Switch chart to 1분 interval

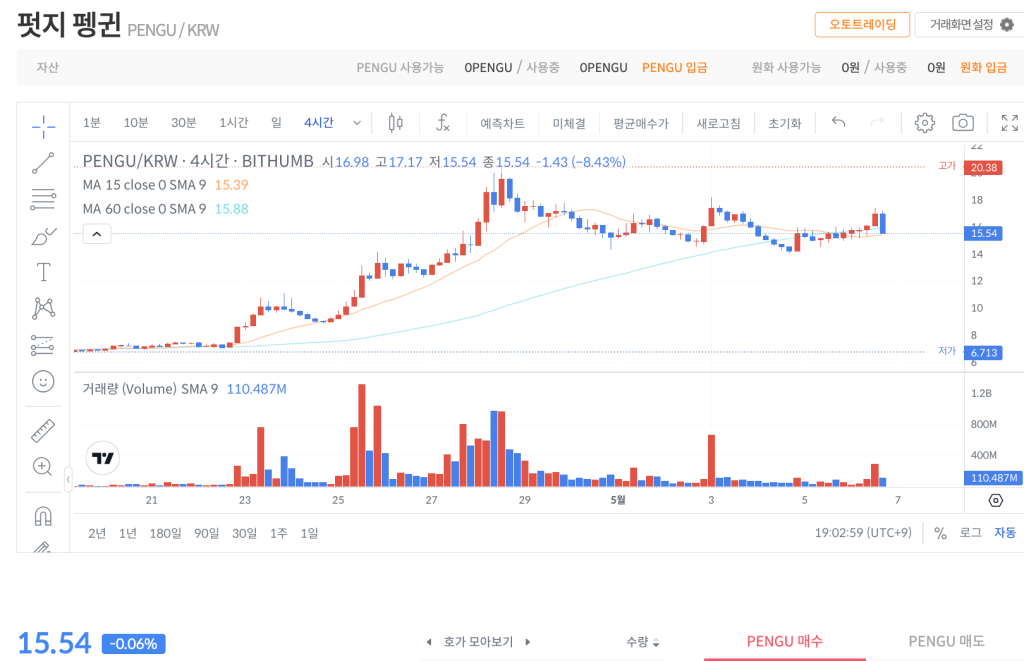click(x=91, y=123)
